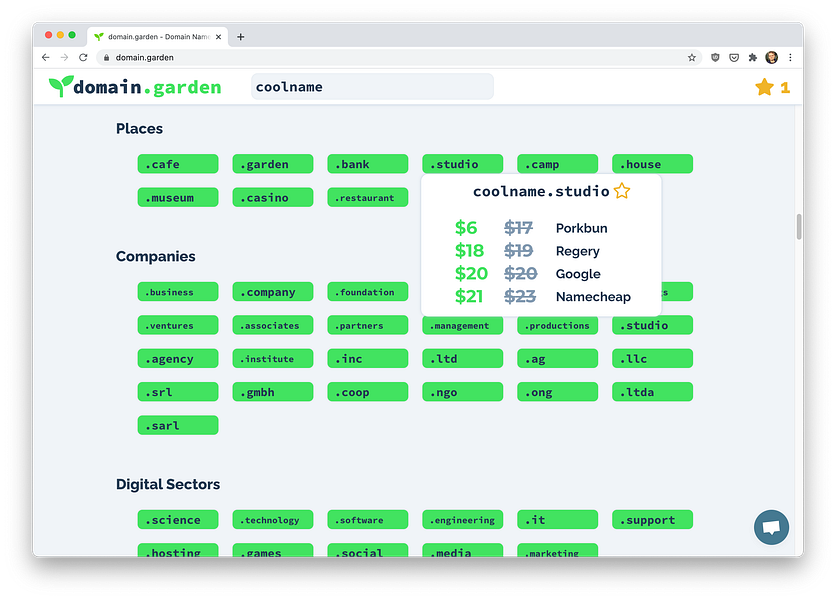The height and width of the screenshot is (600, 836).
Task: Click the site lock icon
Action: pos(106,58)
